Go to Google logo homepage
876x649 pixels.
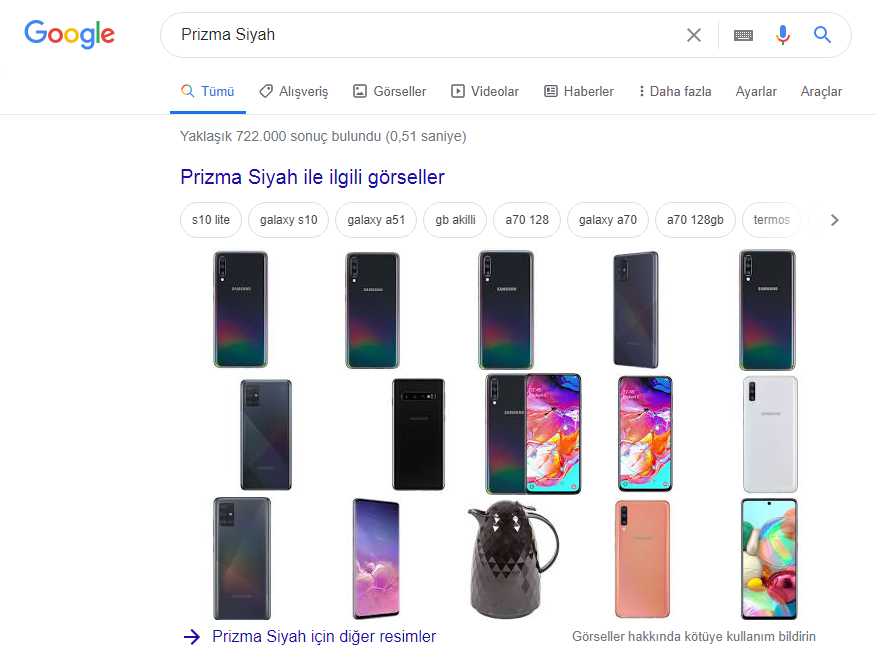[x=69, y=35]
